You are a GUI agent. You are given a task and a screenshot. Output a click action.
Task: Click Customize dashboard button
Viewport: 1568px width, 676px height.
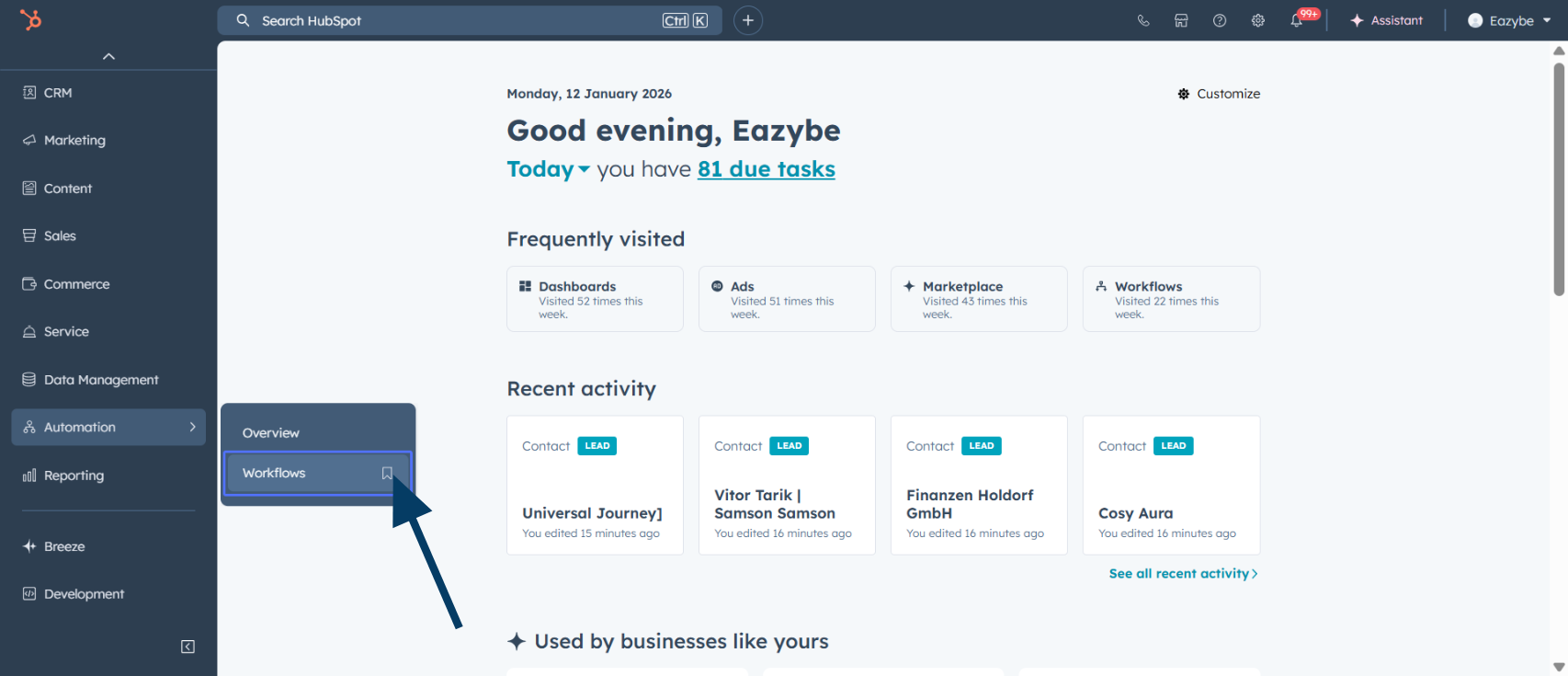(1219, 94)
